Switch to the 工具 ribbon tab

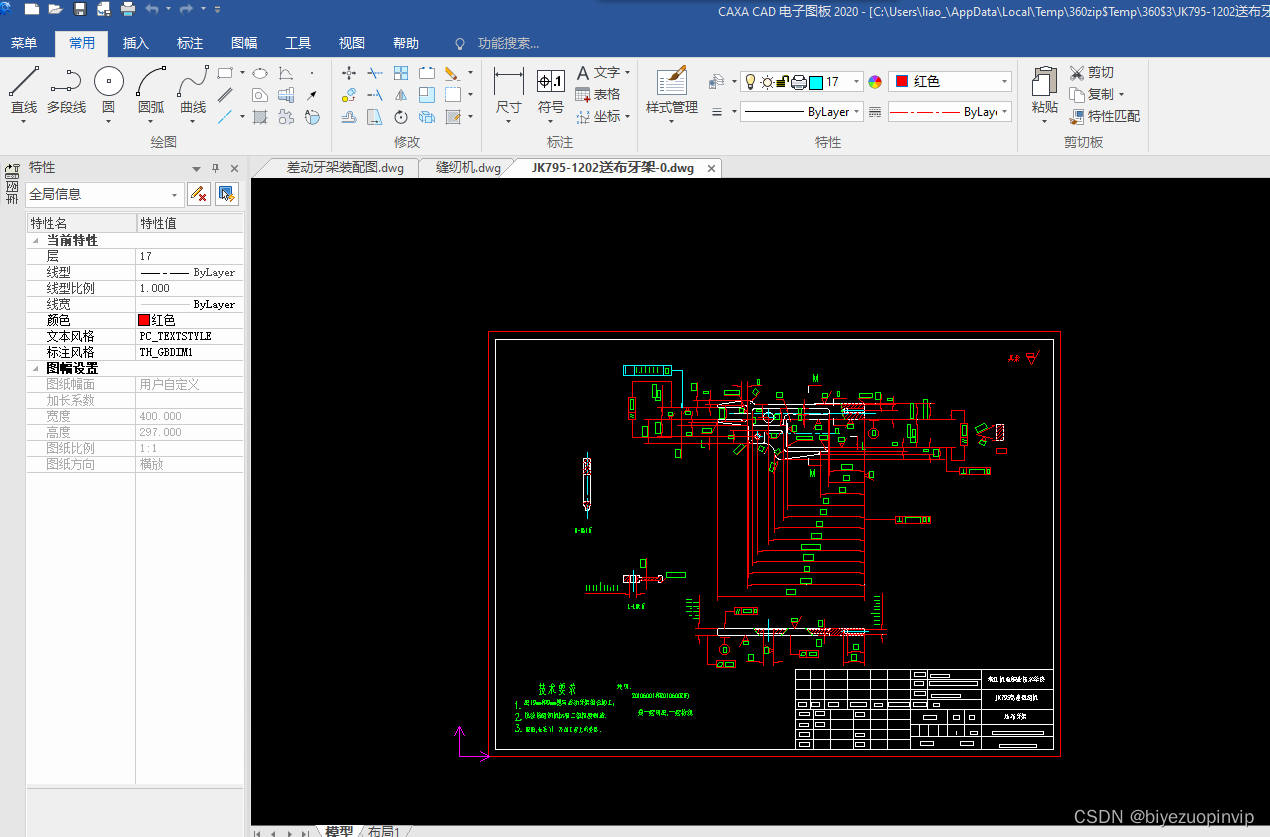tap(298, 43)
